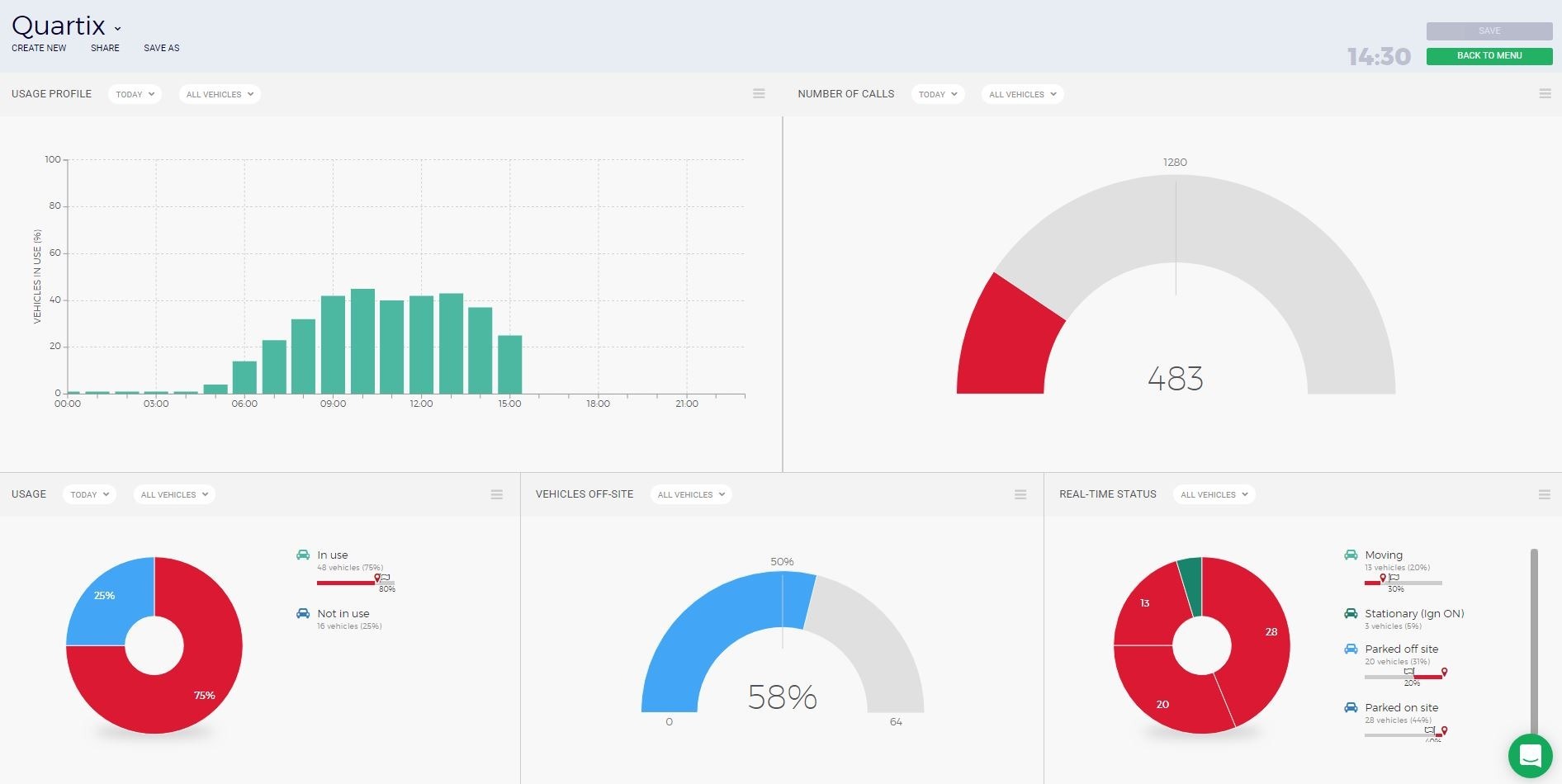Open the green chat support bubble
Image resolution: width=1562 pixels, height=784 pixels.
(x=1530, y=755)
